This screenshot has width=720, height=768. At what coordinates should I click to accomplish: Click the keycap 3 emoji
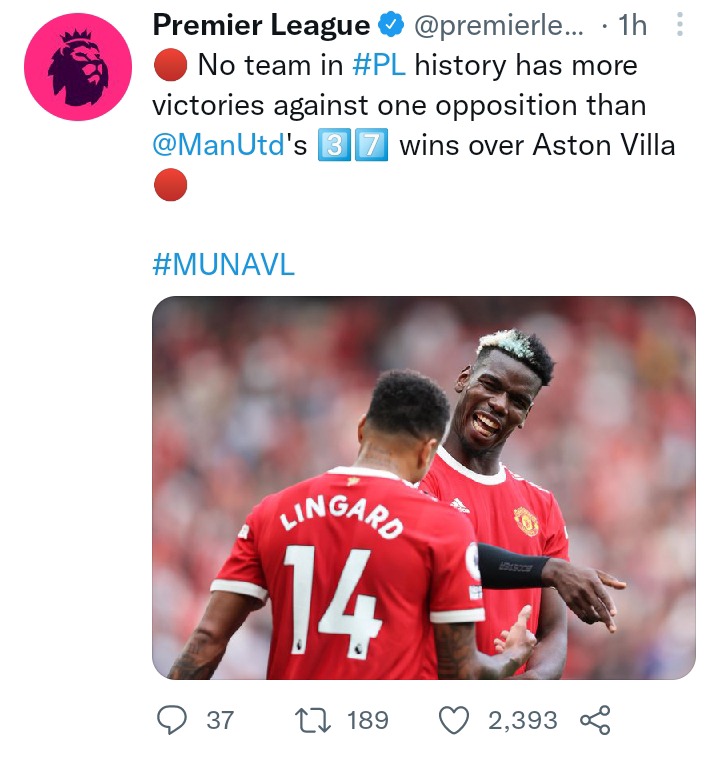(334, 145)
